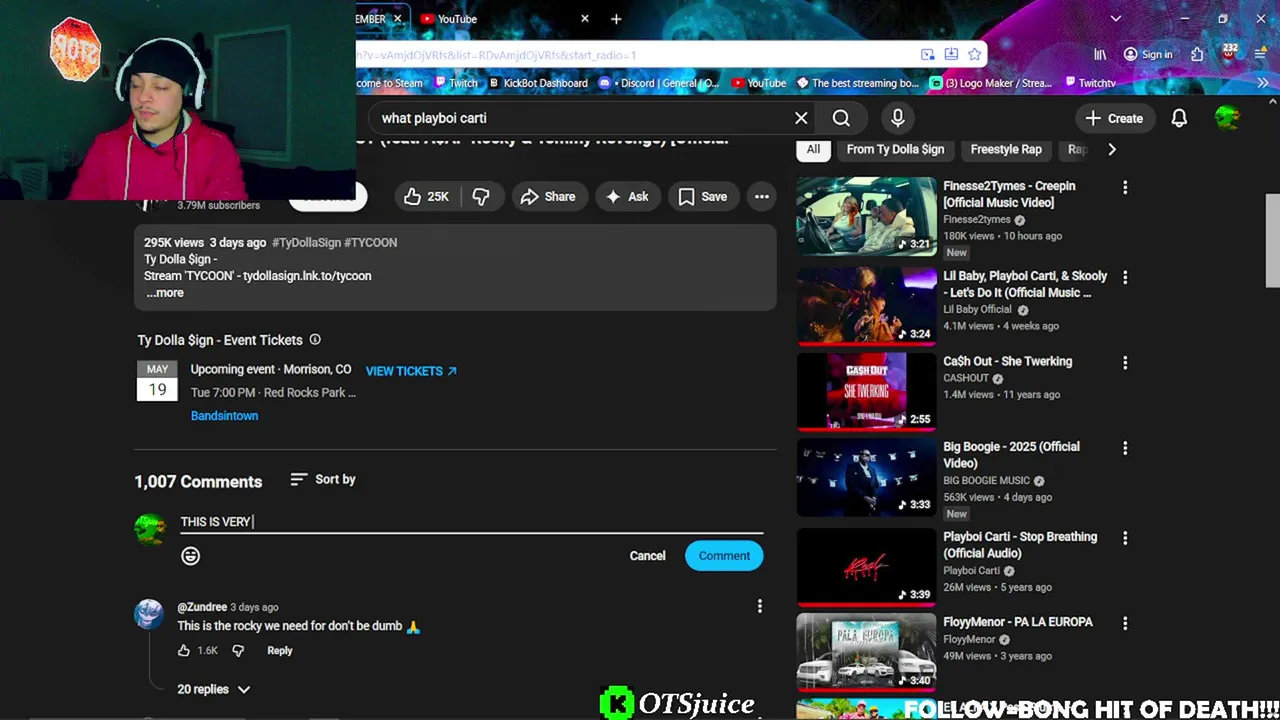The width and height of the screenshot is (1280, 720).
Task: Click the Create button
Action: (x=1115, y=118)
